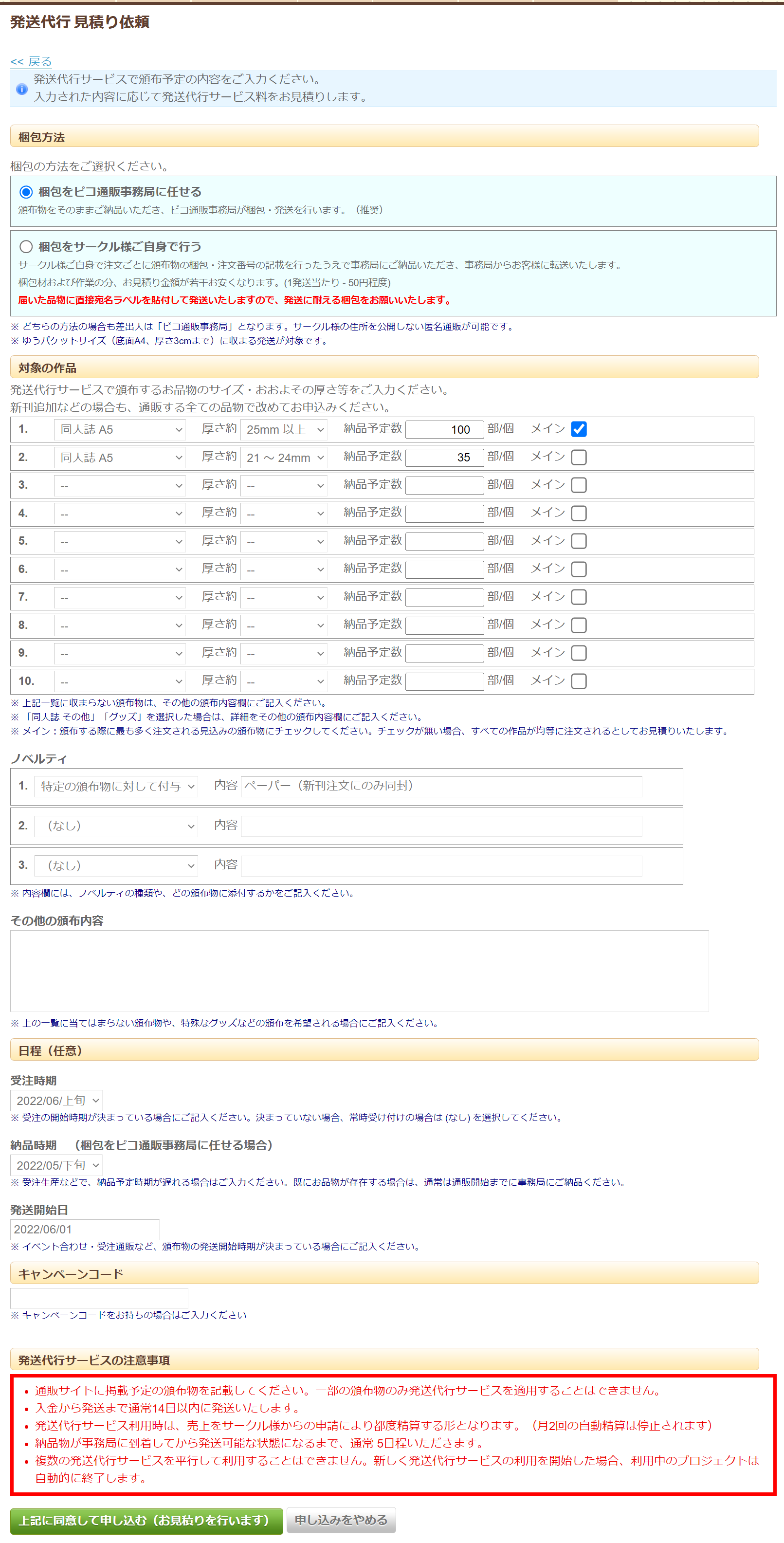Click row 6 納品予定数 input field
The width and height of the screenshot is (784, 1543).
pyautogui.click(x=444, y=569)
